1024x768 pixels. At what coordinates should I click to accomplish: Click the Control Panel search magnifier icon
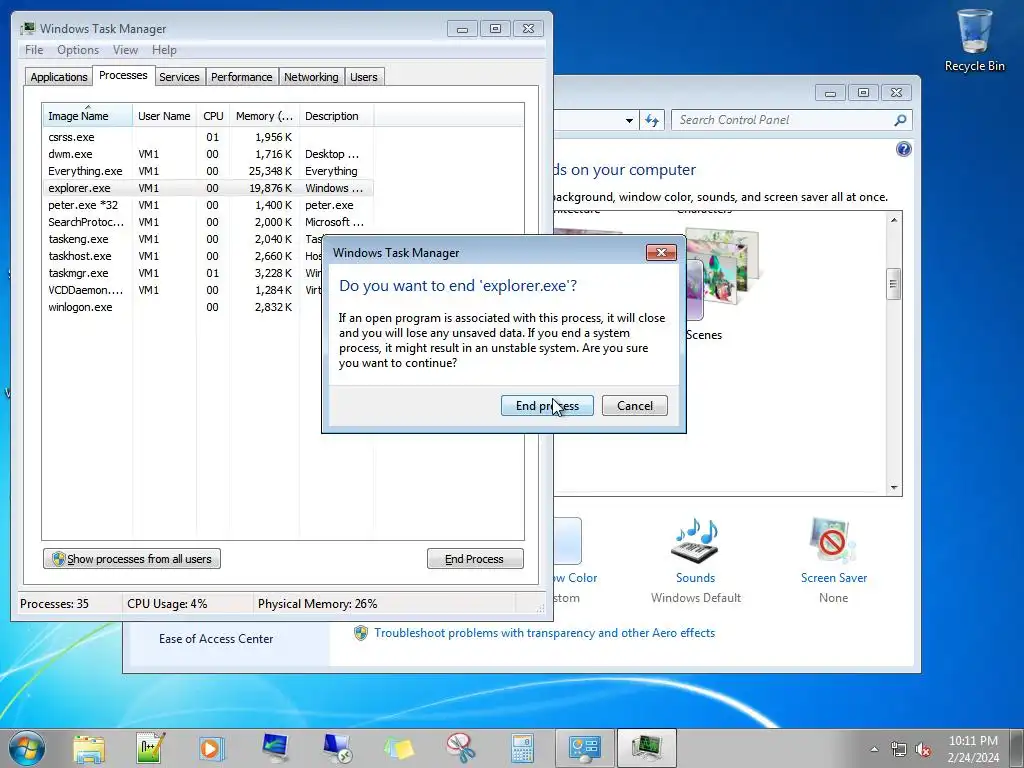tap(901, 120)
